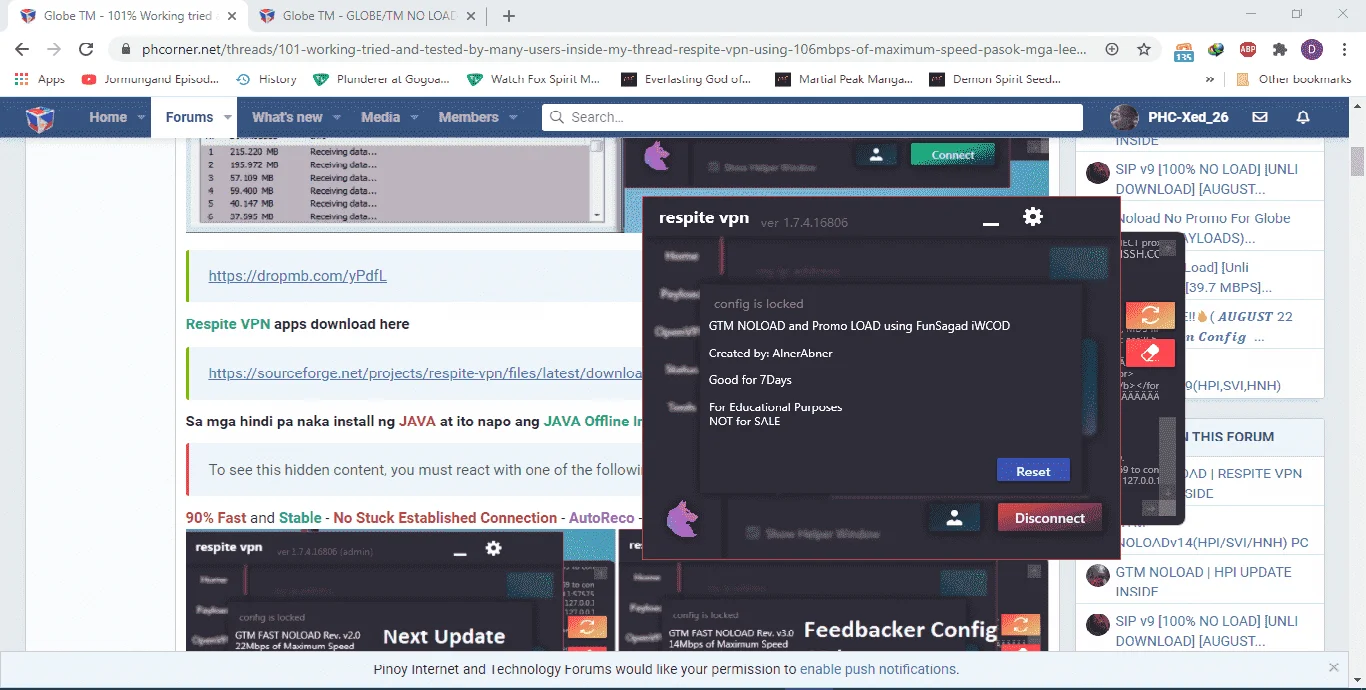Open the 'Martial Peak Manga...' bookmark
Screen dimensions: 1366x690
(x=846, y=79)
